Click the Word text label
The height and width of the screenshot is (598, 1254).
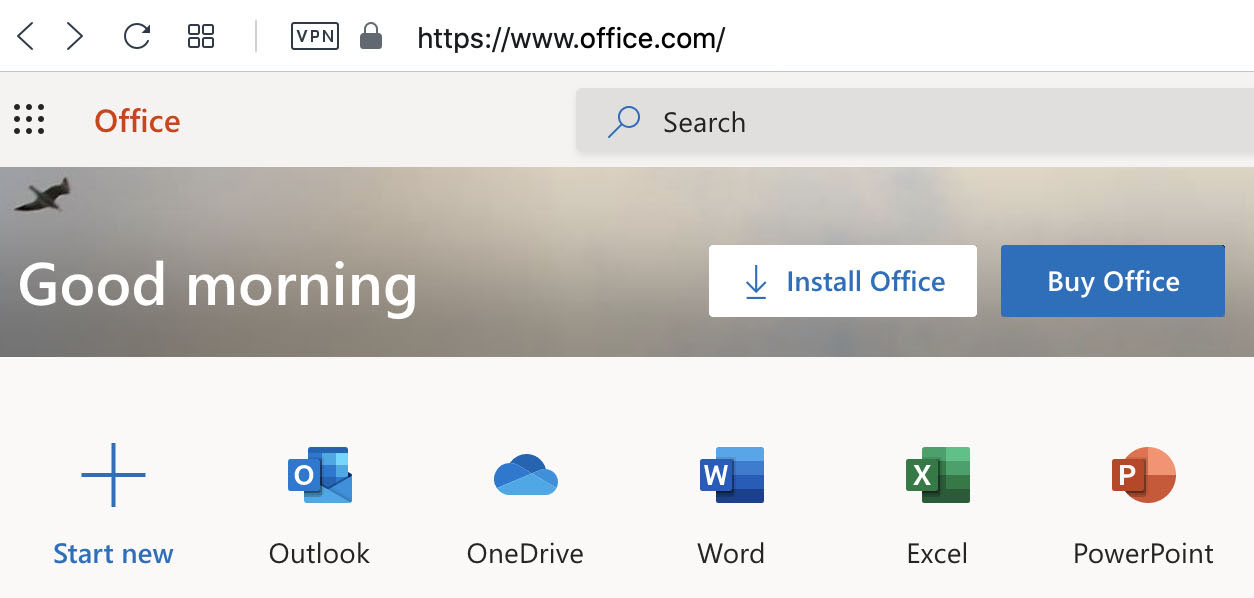(731, 553)
